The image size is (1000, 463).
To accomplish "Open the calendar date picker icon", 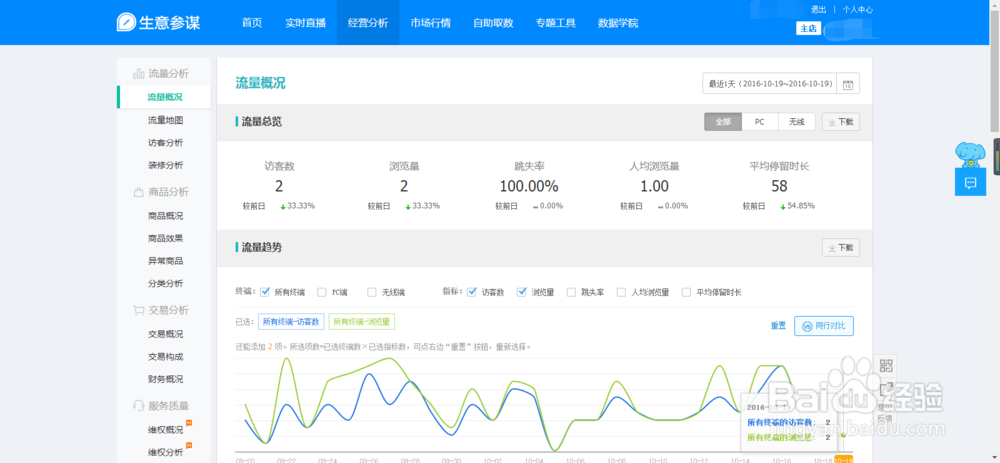I will click(x=848, y=84).
